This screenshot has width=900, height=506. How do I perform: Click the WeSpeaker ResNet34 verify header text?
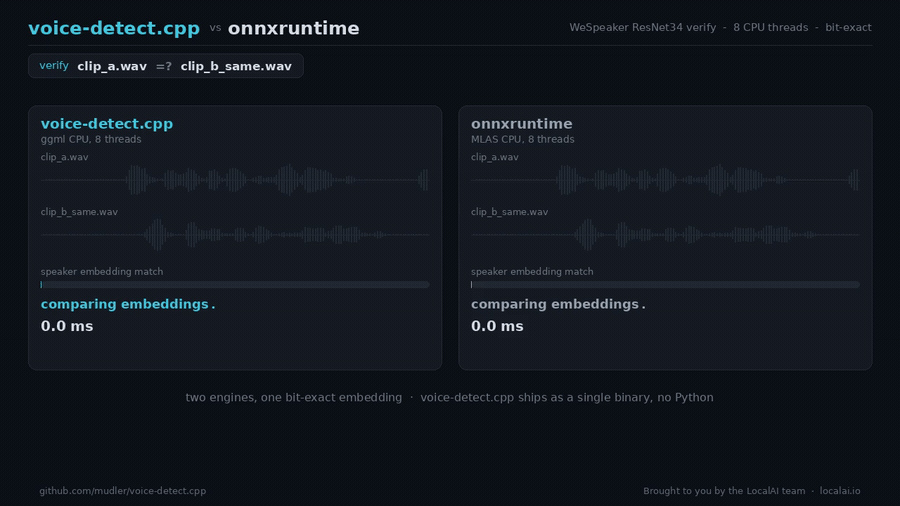[x=642, y=28]
